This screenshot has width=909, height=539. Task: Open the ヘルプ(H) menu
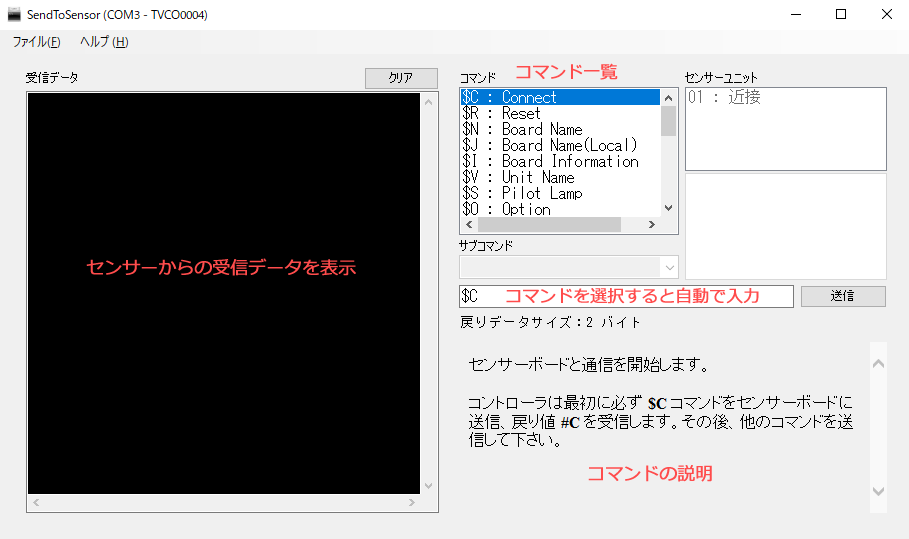point(104,42)
